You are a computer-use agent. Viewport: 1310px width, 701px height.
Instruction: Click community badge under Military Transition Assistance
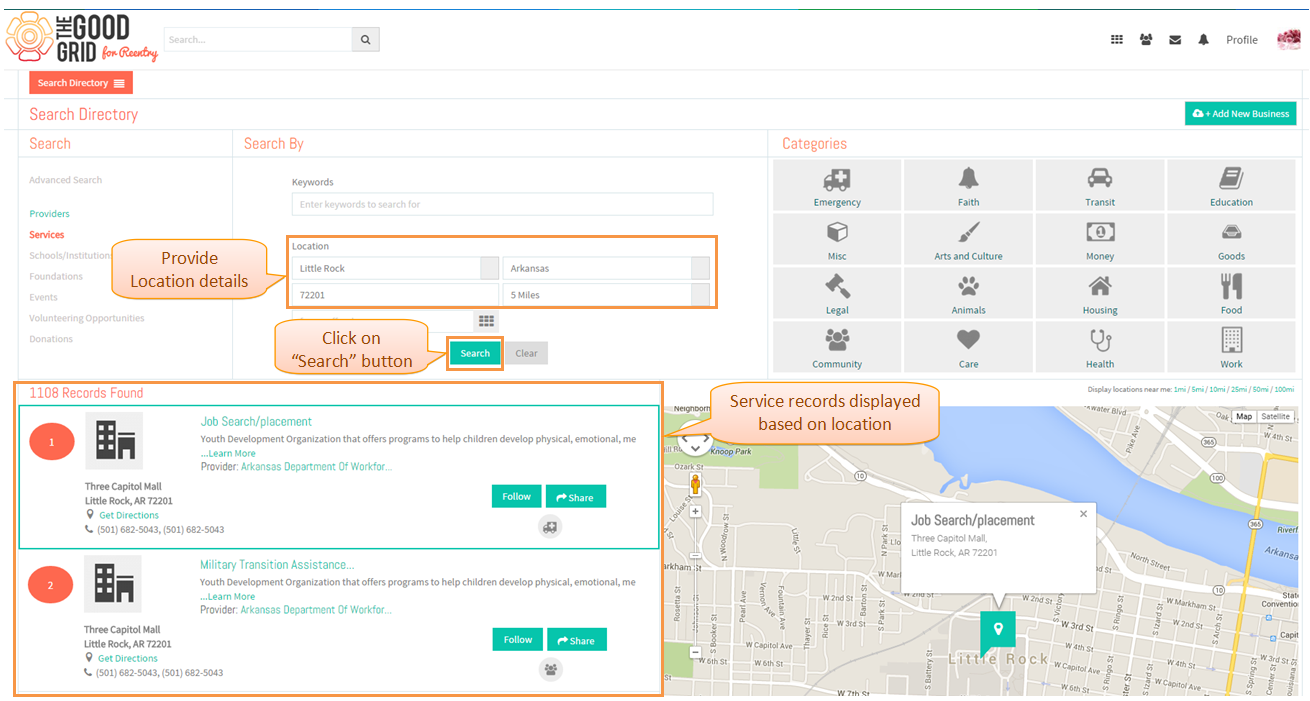[551, 670]
